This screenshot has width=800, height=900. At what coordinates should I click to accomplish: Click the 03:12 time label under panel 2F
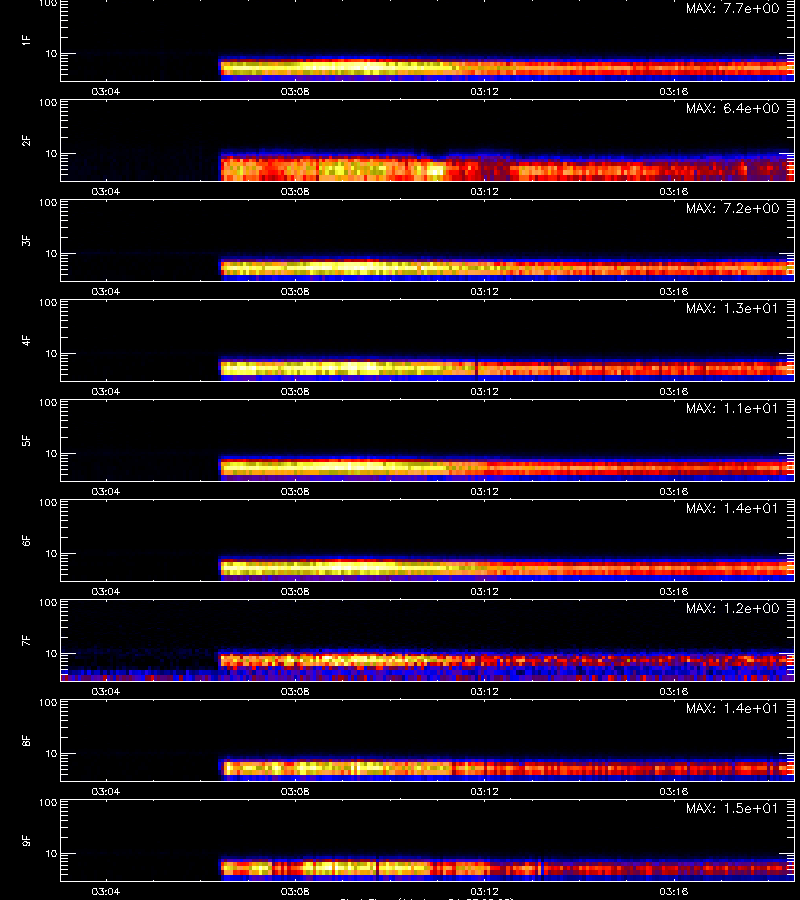click(484, 191)
